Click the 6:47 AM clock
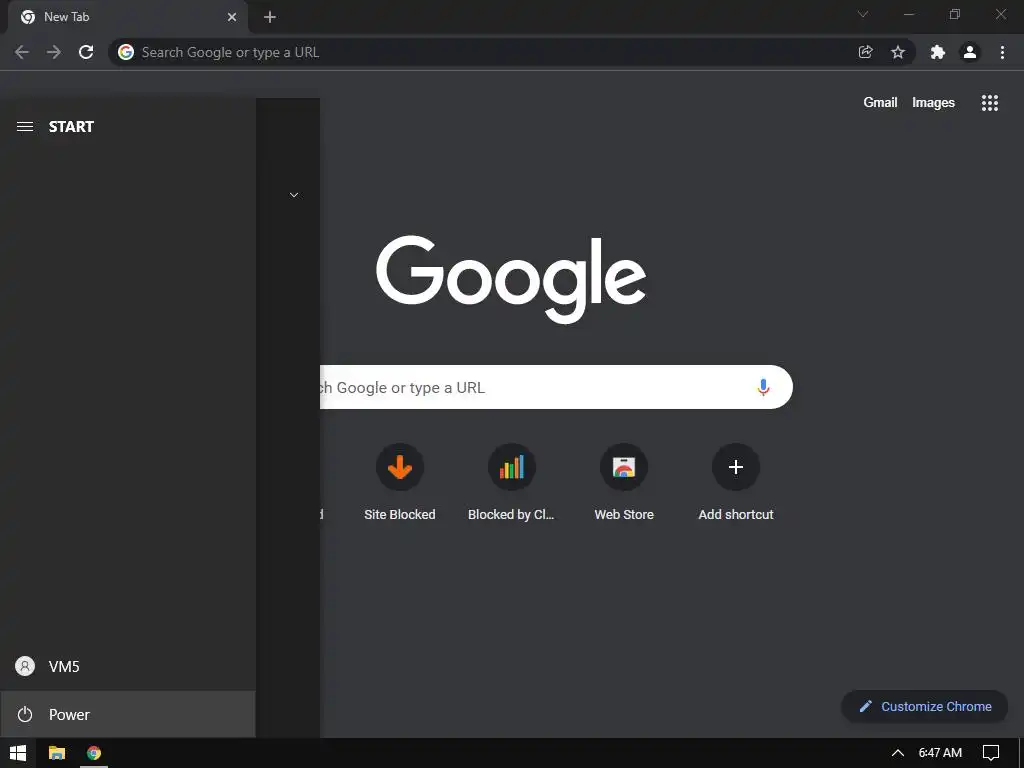Viewport: 1024px width, 768px height. 940,753
